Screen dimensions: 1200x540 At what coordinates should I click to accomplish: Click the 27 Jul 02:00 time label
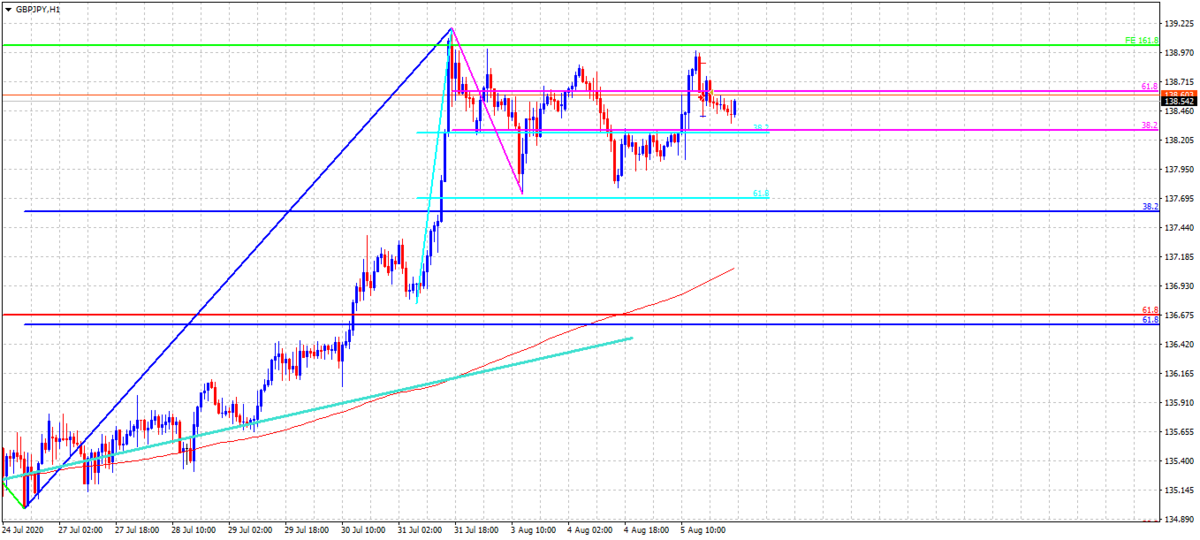(x=79, y=529)
